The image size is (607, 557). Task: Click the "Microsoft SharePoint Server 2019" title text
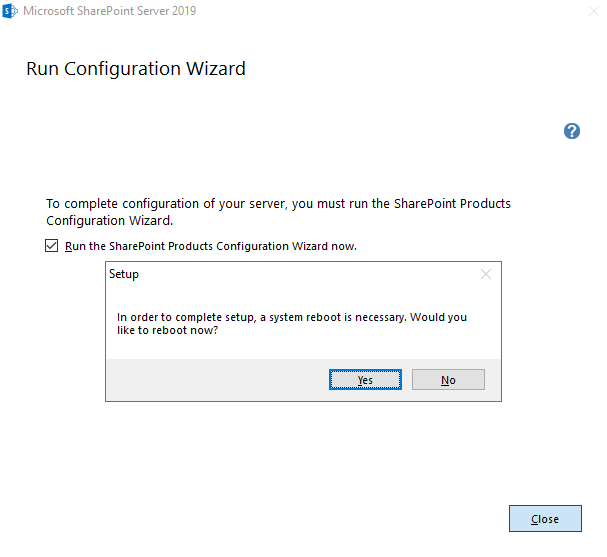[109, 11]
